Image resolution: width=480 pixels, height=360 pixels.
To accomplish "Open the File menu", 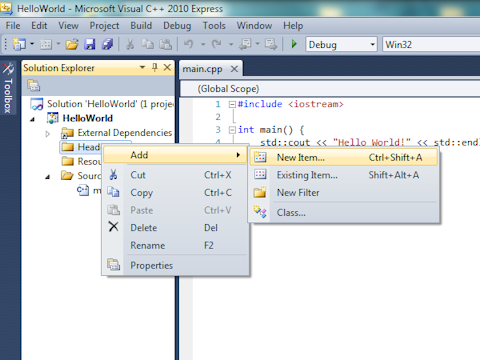I will pos(13,26).
